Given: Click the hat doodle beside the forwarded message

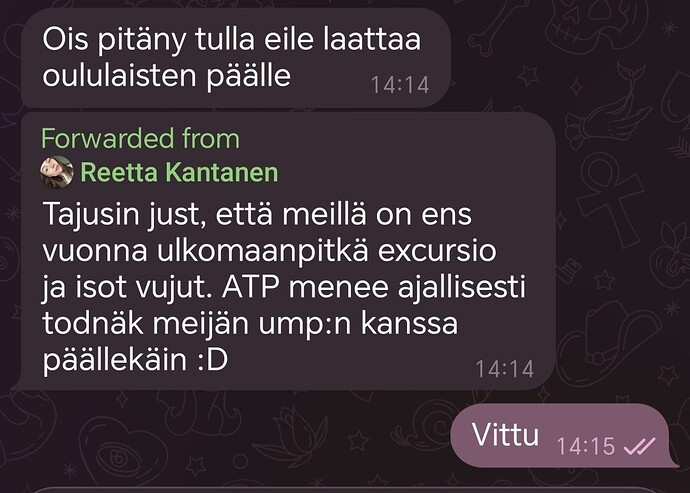Looking at the screenshot, I should tap(614, 341).
